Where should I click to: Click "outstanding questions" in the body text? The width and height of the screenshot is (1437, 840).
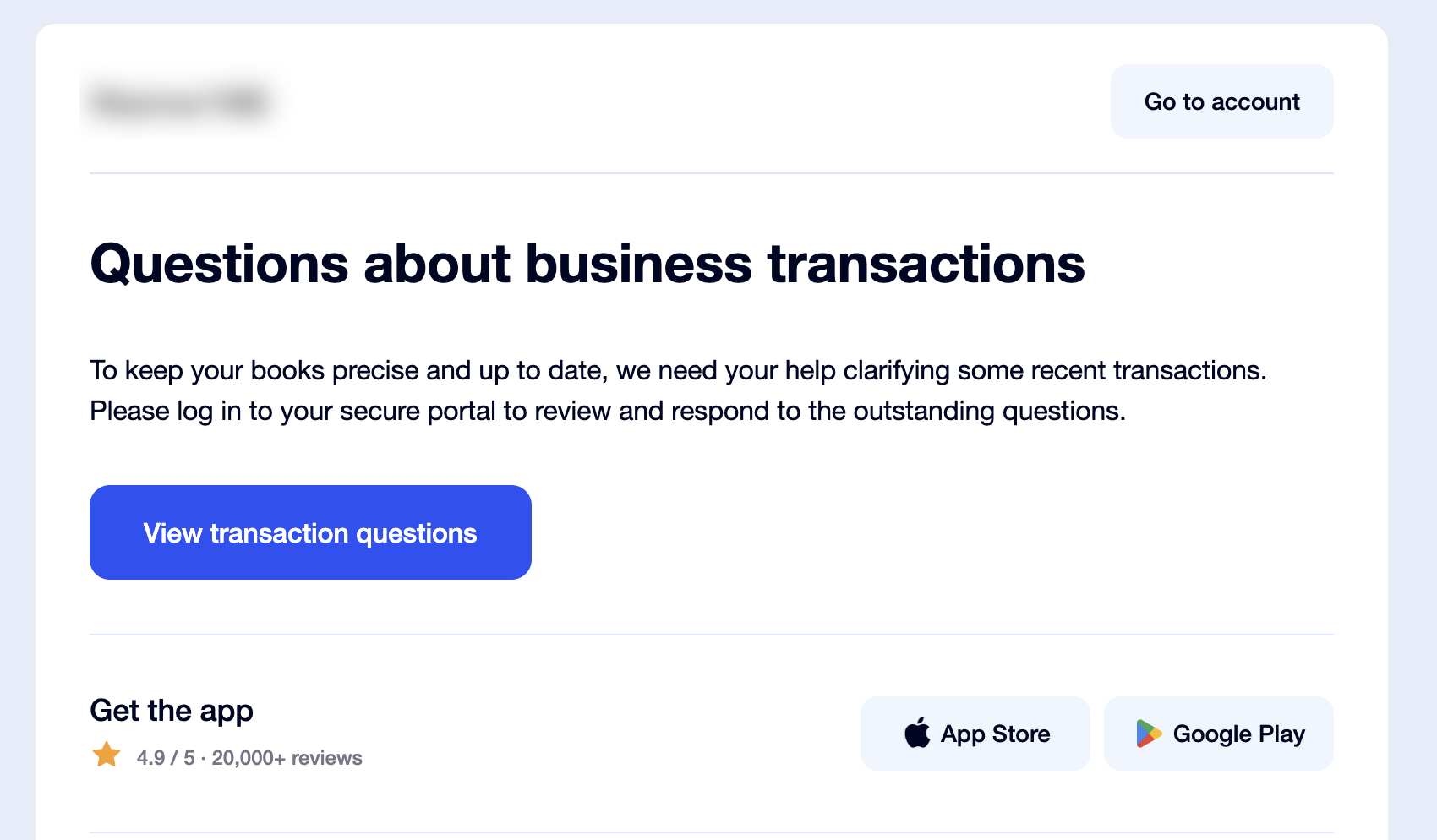coord(988,412)
